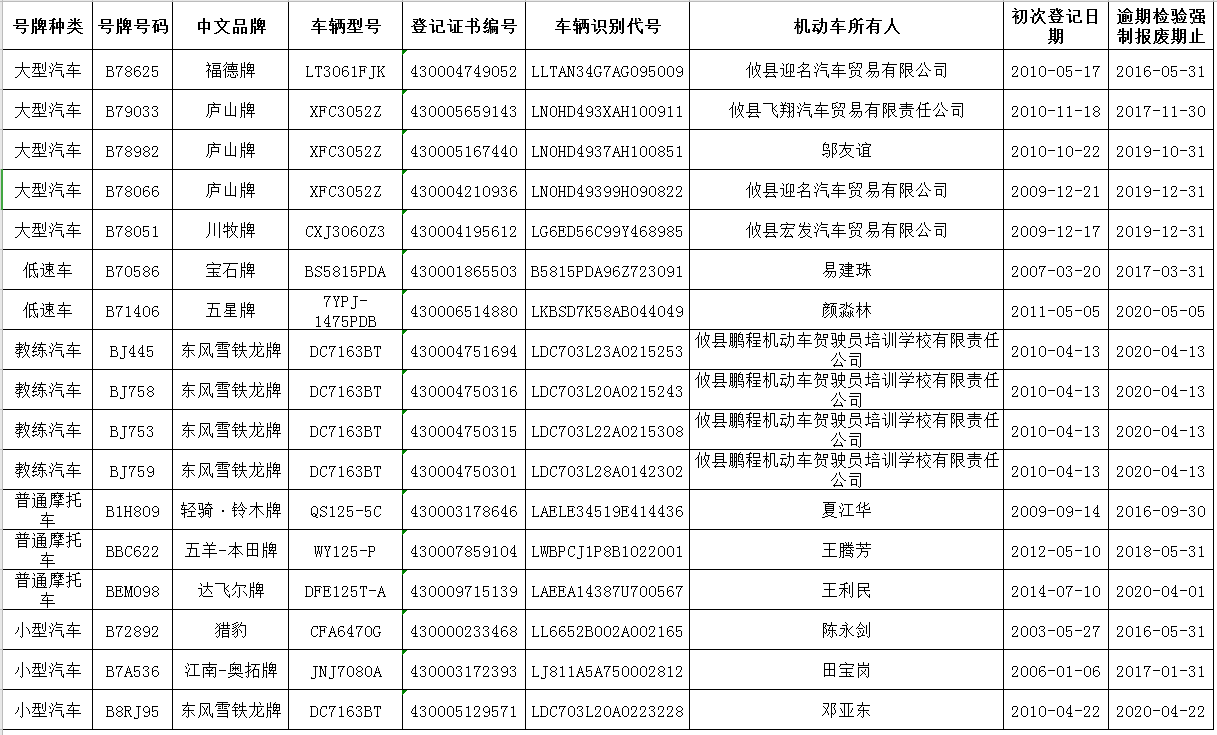Select VIN cell LAELE34519E414436
The height and width of the screenshot is (735, 1217).
(x=608, y=511)
